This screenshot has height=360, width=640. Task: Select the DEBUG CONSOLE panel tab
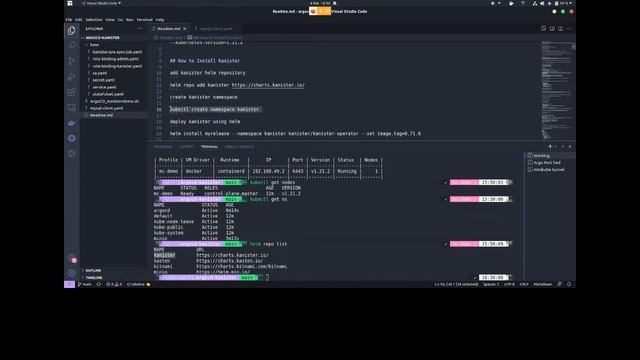click(x=240, y=147)
